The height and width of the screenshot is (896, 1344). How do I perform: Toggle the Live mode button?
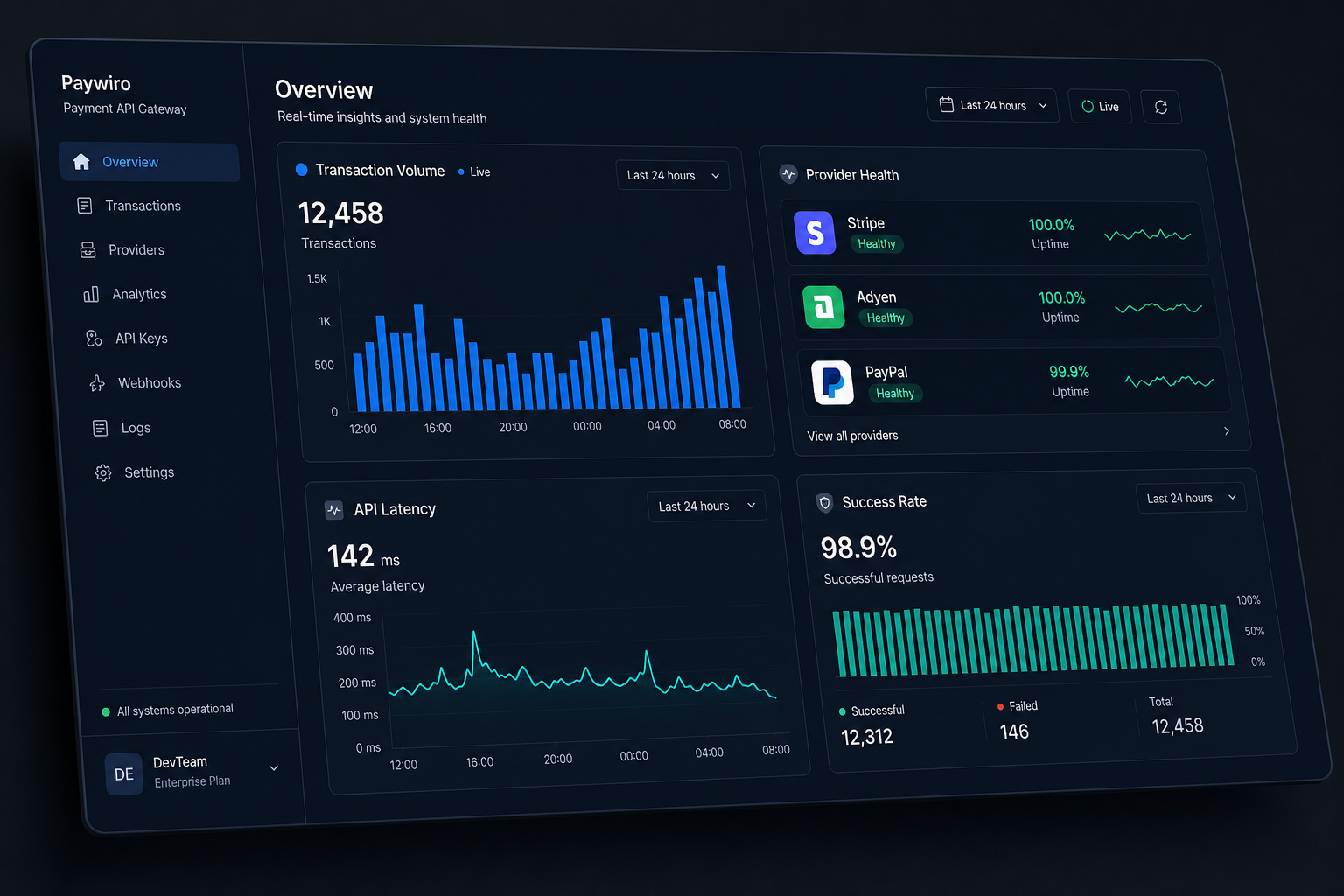click(x=1100, y=106)
